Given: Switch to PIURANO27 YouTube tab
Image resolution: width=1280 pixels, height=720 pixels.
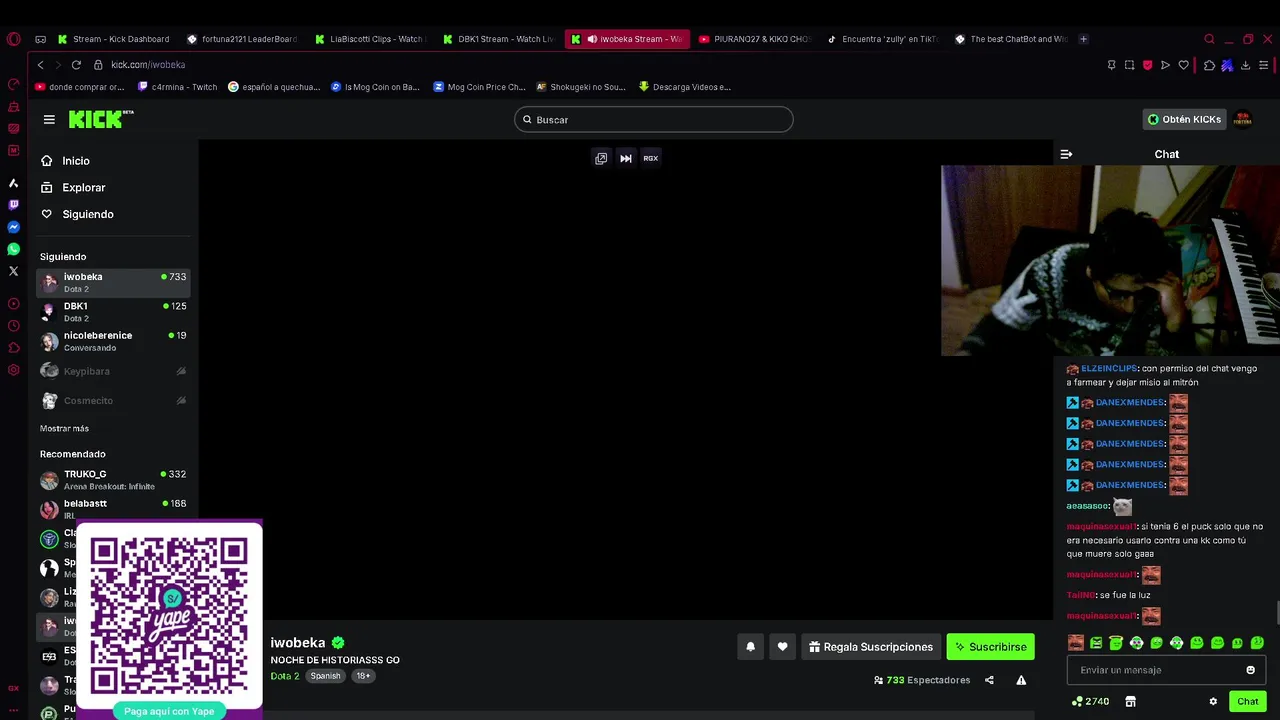Looking at the screenshot, I should pos(755,39).
